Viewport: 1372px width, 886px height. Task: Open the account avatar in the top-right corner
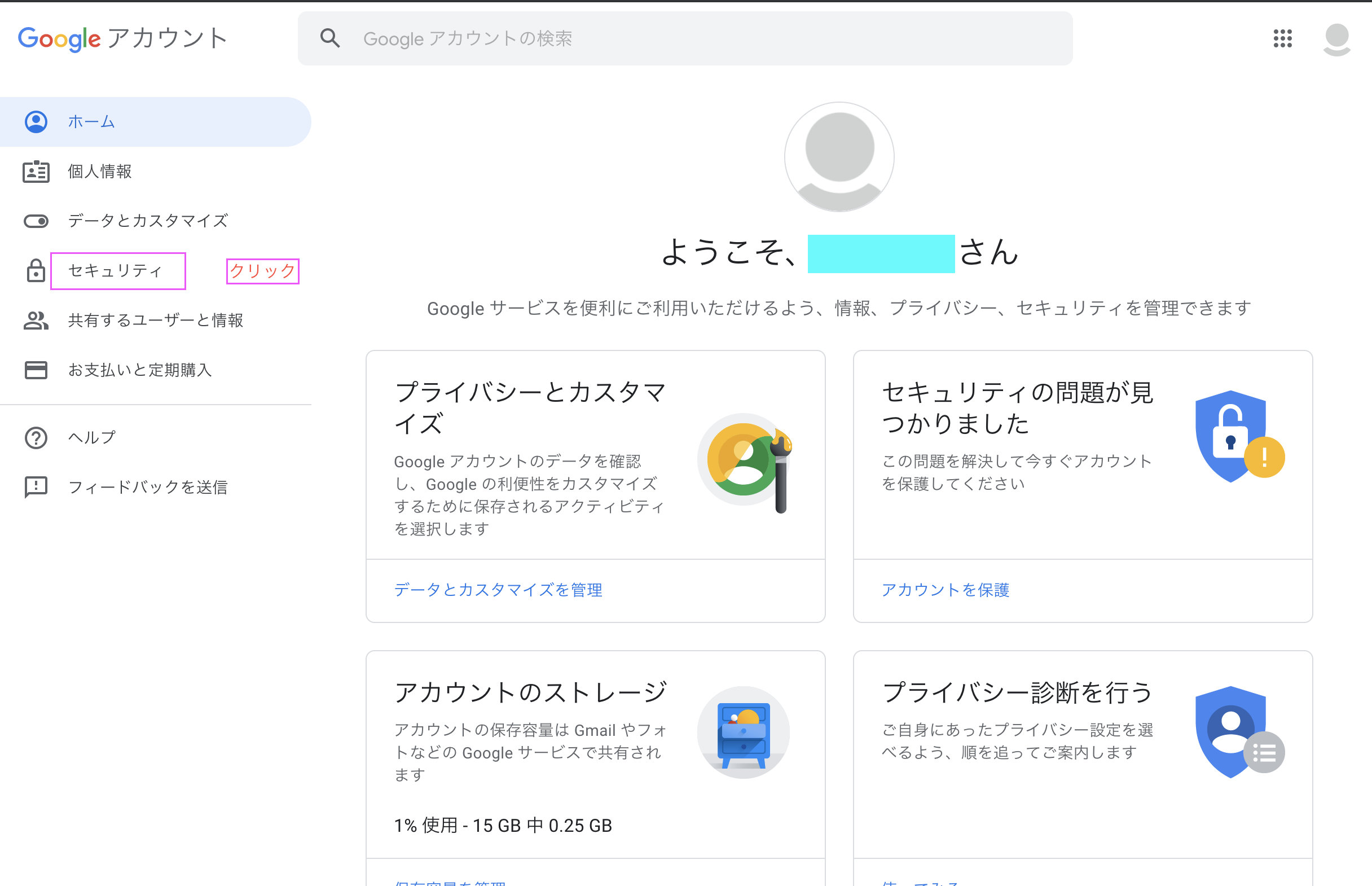click(x=1336, y=38)
